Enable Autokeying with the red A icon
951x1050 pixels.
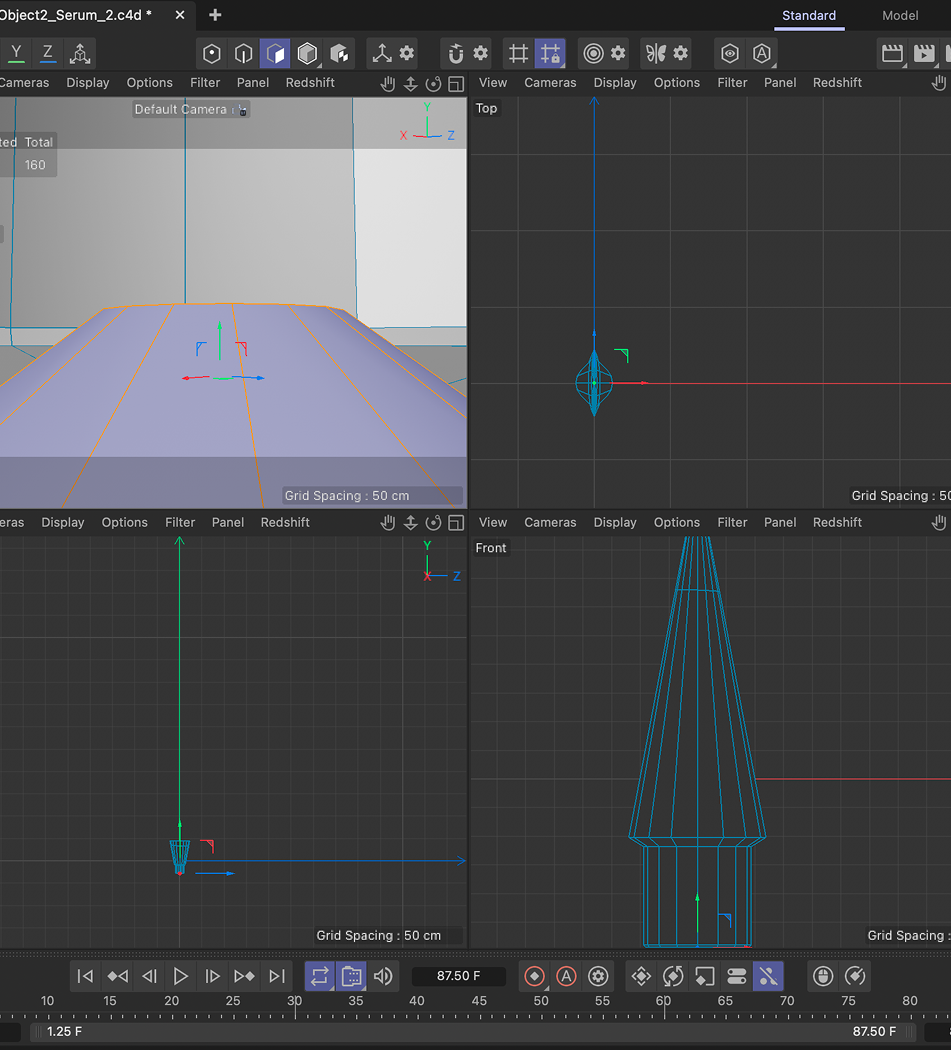[566, 976]
